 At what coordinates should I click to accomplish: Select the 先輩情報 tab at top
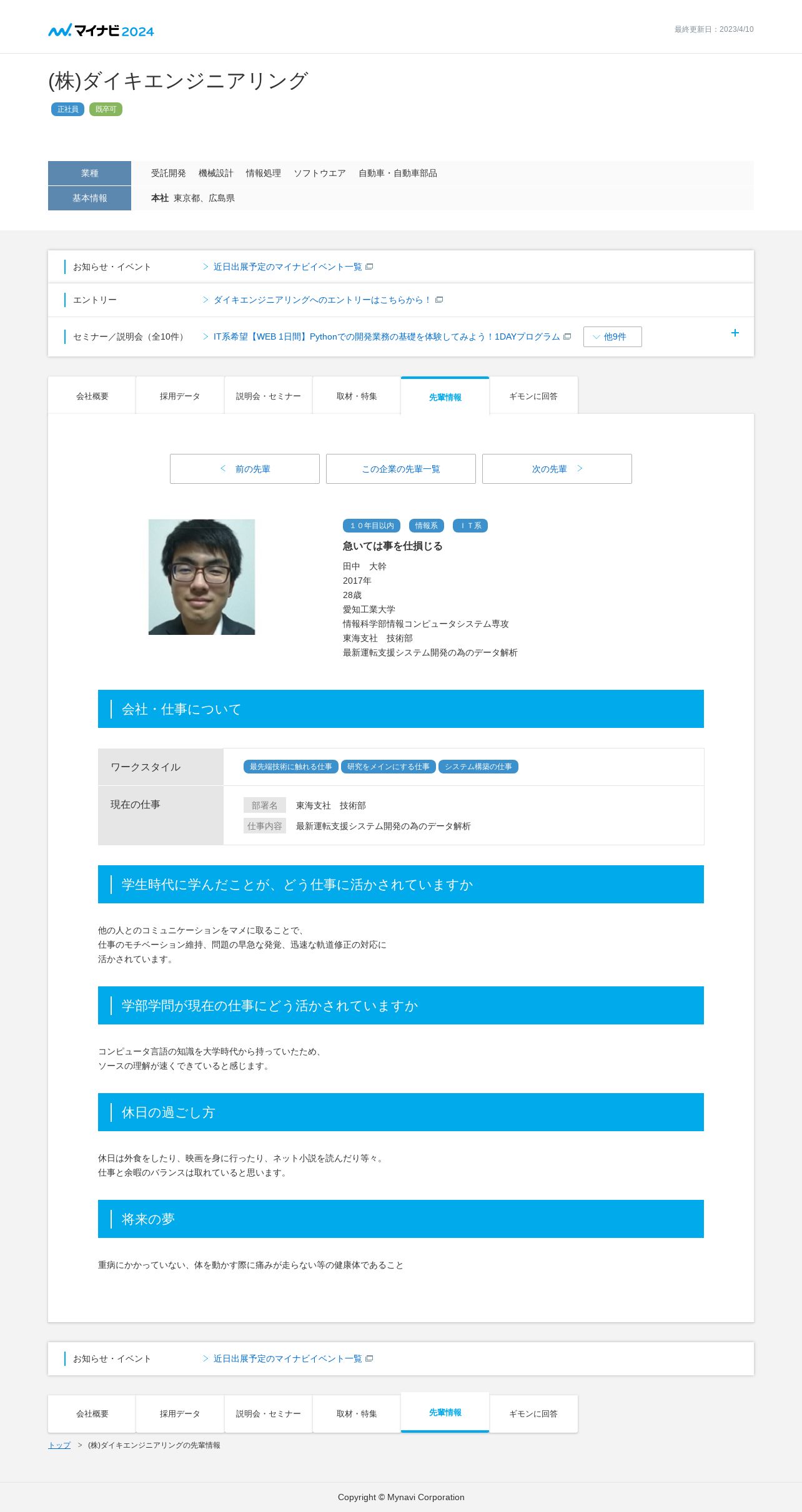[x=445, y=396]
